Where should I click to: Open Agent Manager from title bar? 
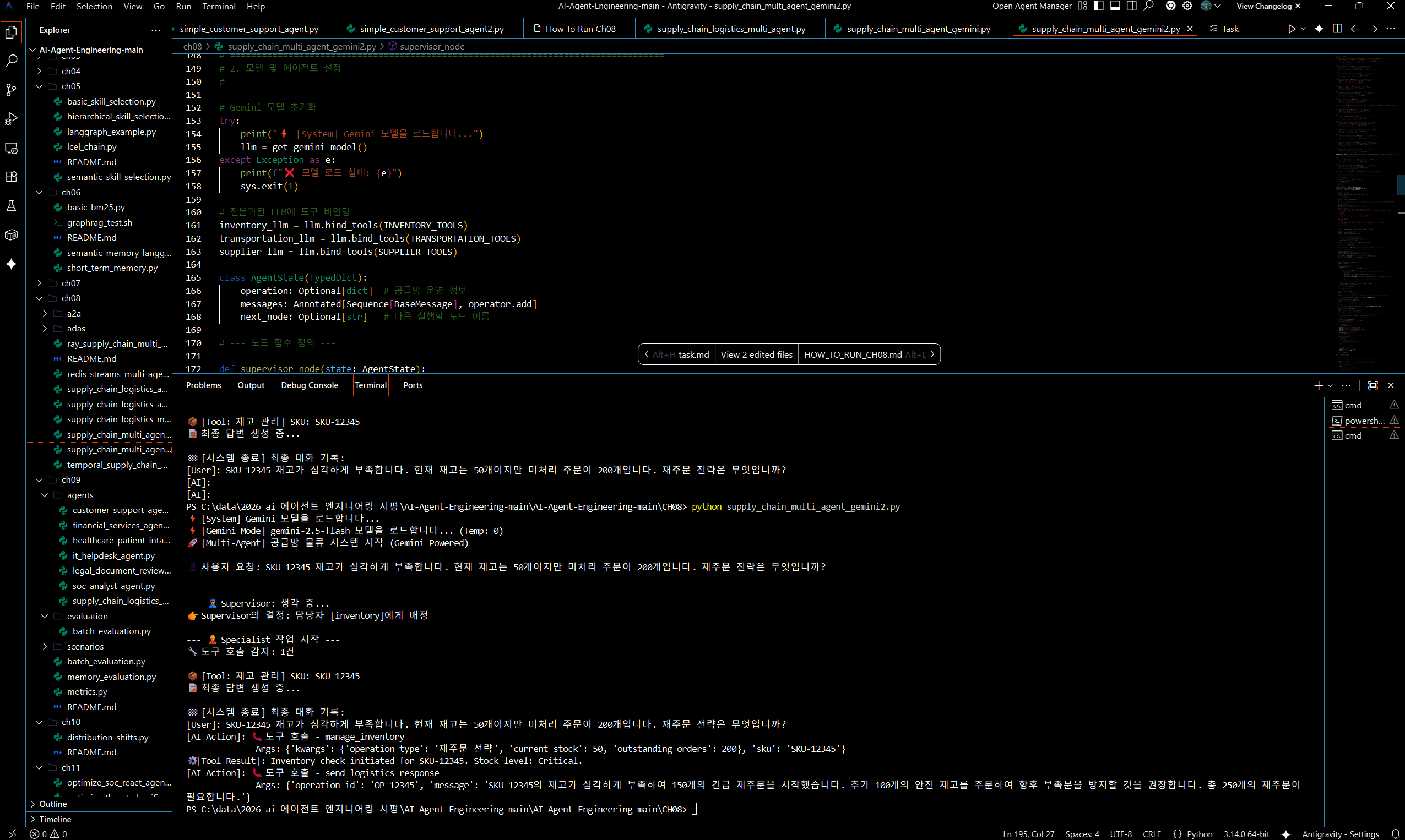(x=1031, y=6)
